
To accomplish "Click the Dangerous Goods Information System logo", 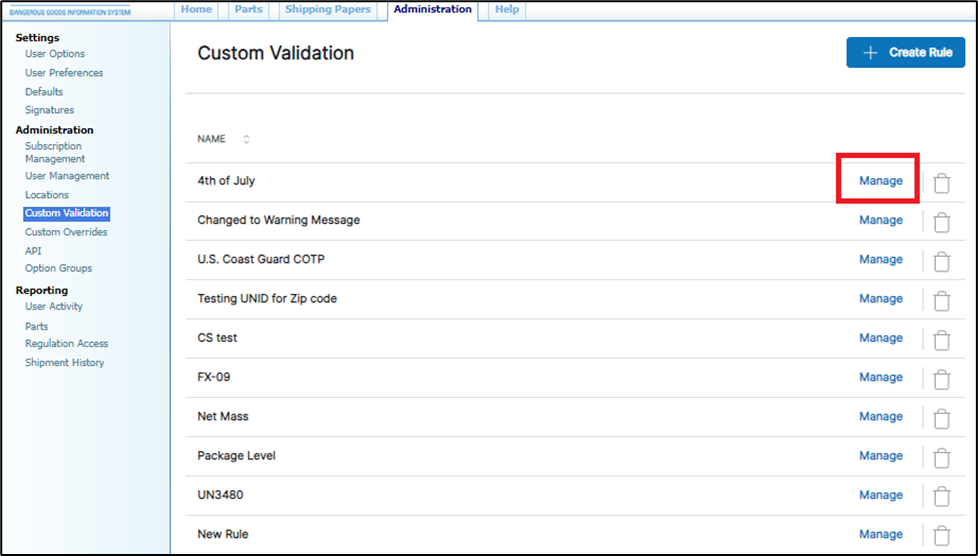I will coord(70,11).
